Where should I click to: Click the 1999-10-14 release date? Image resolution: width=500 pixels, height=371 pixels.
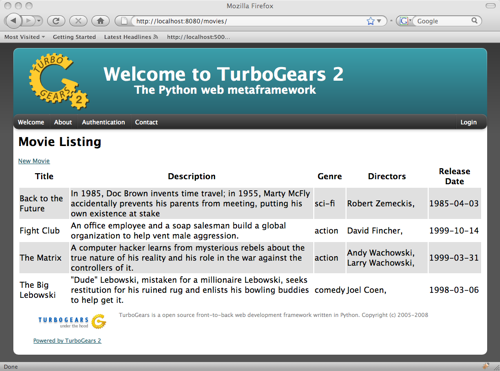(x=454, y=230)
